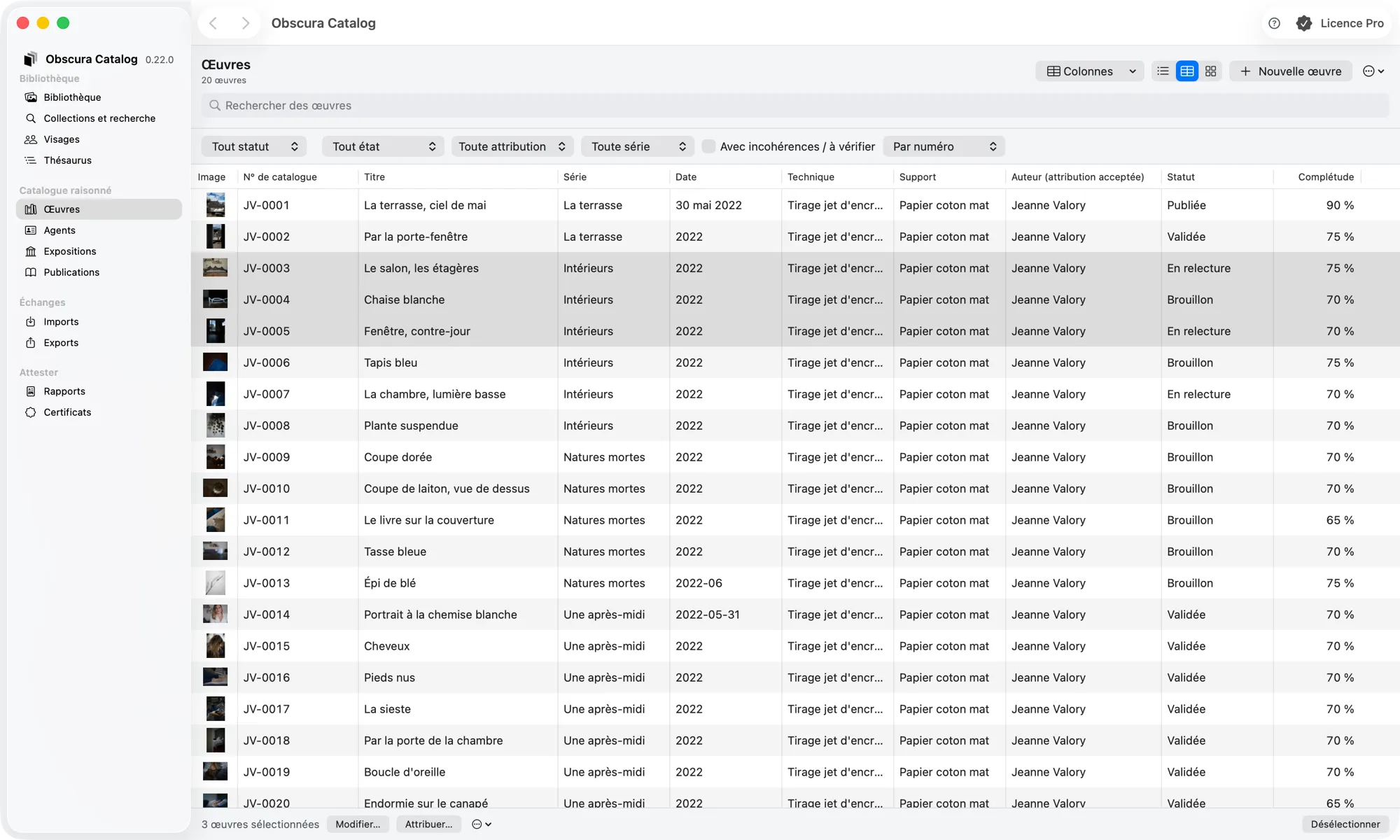The image size is (1400, 840).
Task: Open help question mark icon
Action: click(1275, 23)
